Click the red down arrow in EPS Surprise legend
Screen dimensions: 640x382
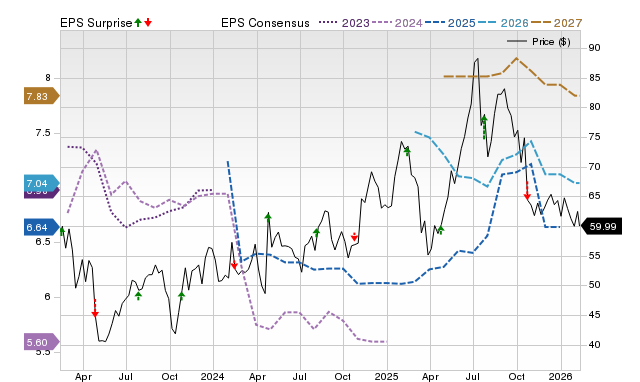[x=148, y=22]
